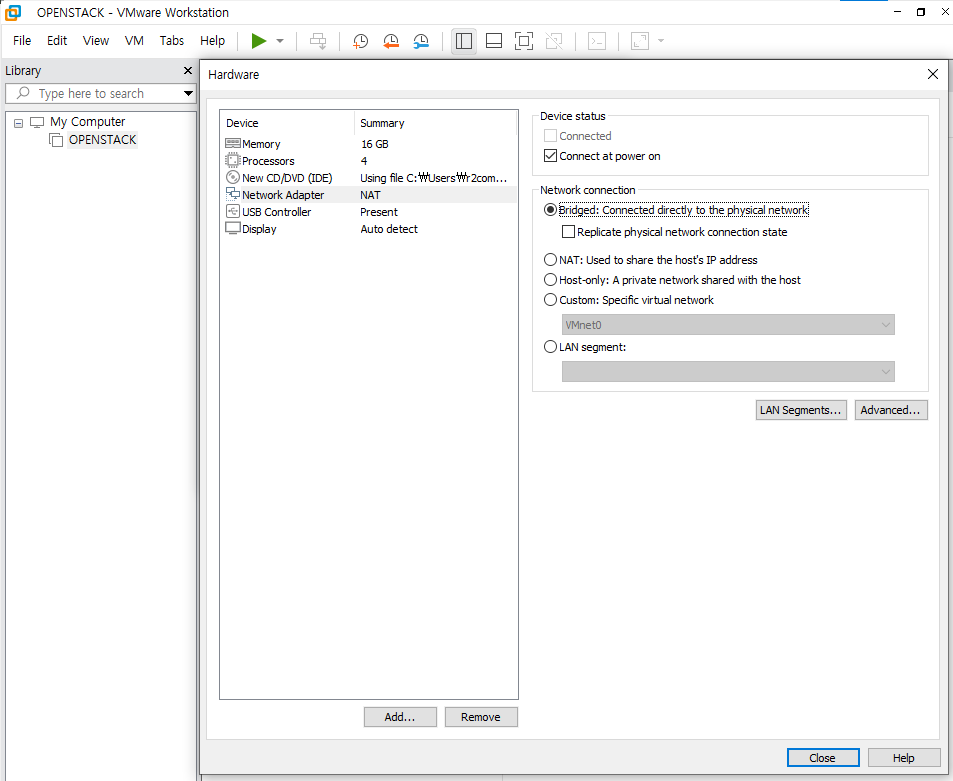Revert the virtual machine to snapshot icon
This screenshot has width=953, height=781.
(x=391, y=41)
